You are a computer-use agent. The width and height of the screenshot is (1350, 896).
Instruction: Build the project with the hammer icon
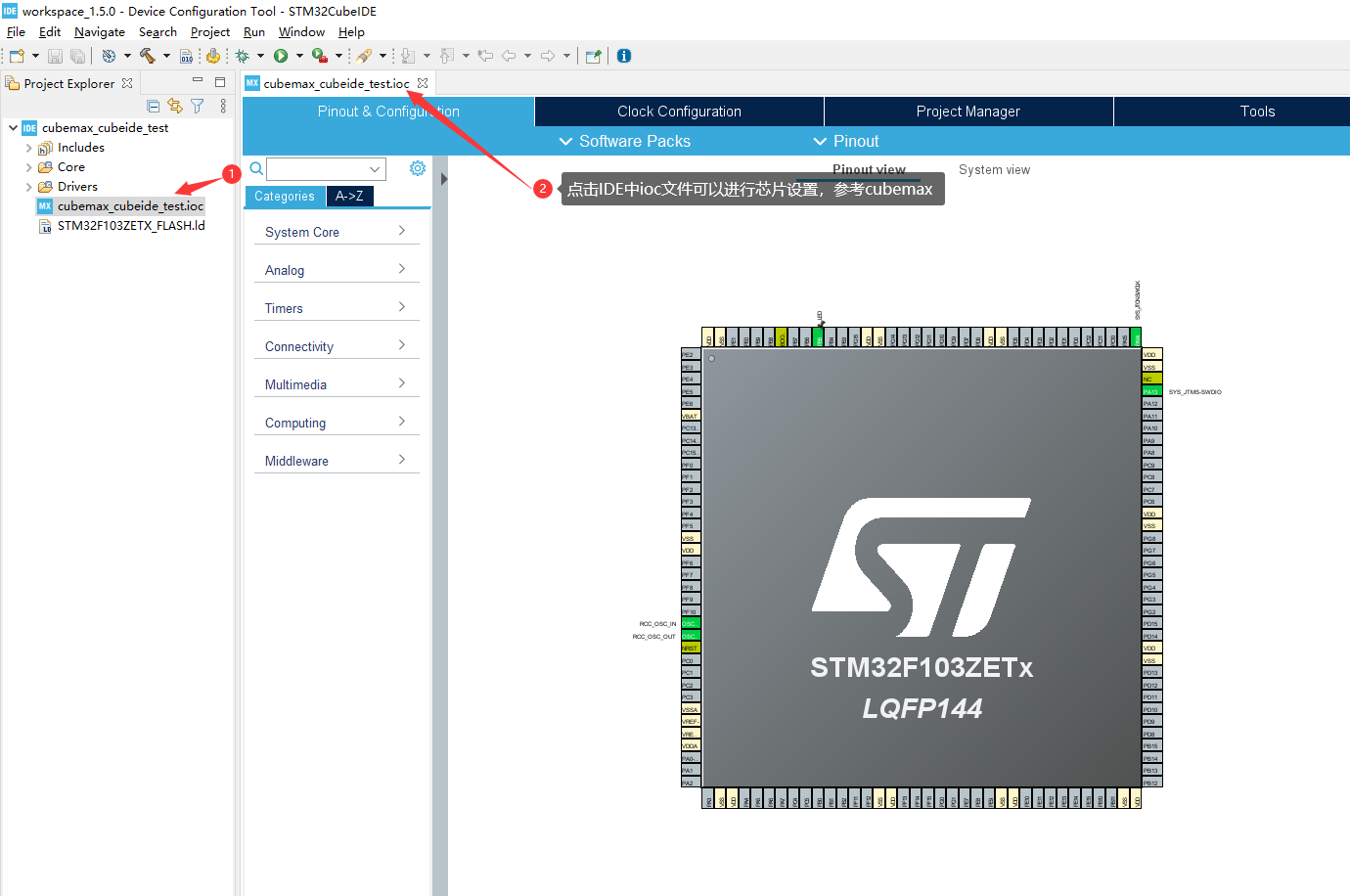pyautogui.click(x=148, y=56)
